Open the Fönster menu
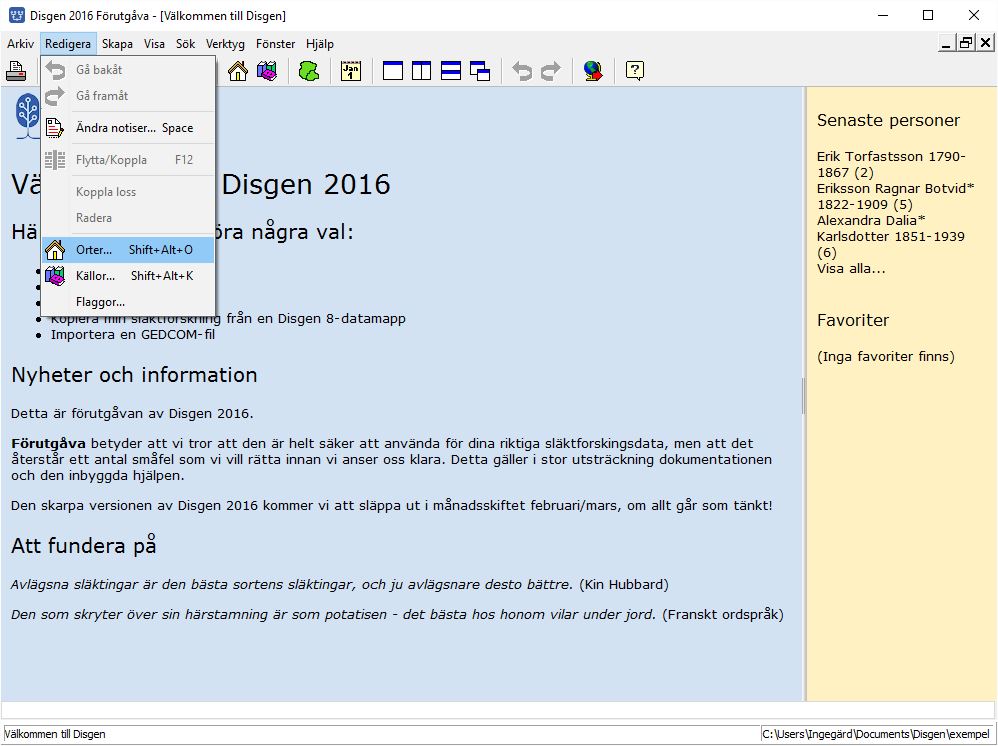 (276, 44)
